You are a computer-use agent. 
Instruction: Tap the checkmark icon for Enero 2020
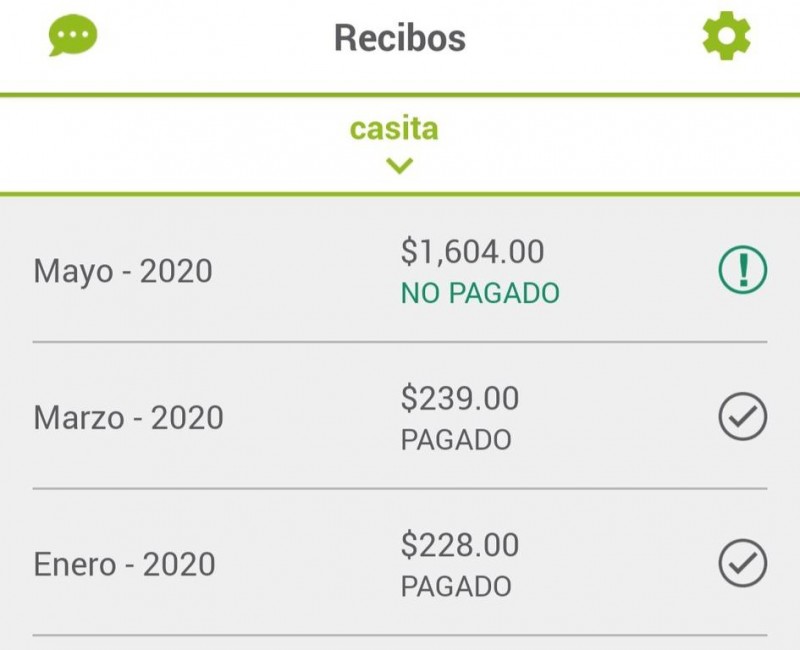pyautogui.click(x=743, y=563)
